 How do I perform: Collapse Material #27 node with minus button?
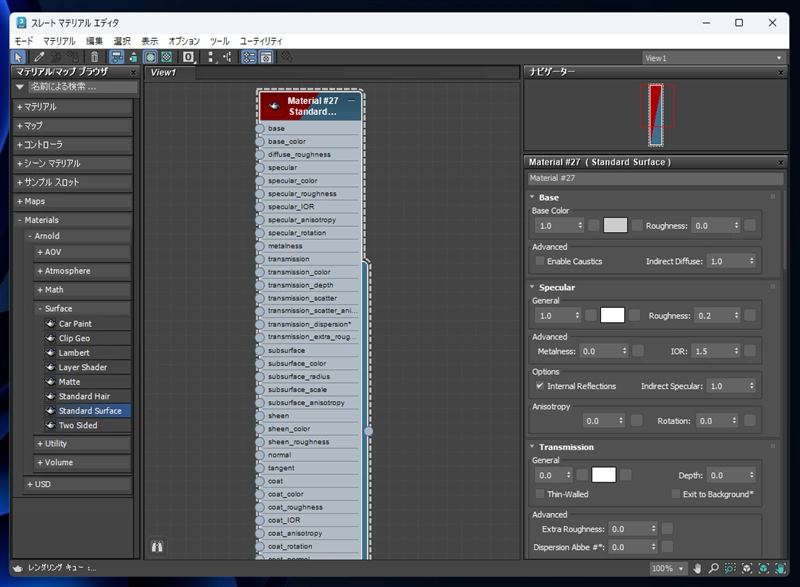tap(352, 100)
